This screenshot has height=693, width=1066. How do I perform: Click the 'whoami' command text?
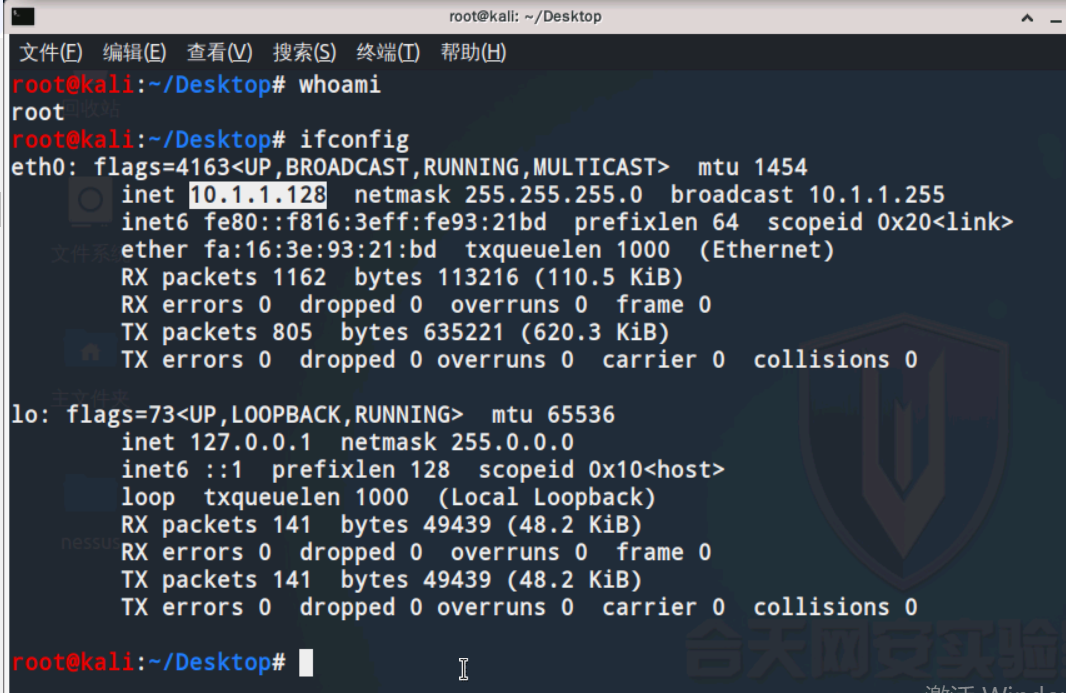point(340,85)
